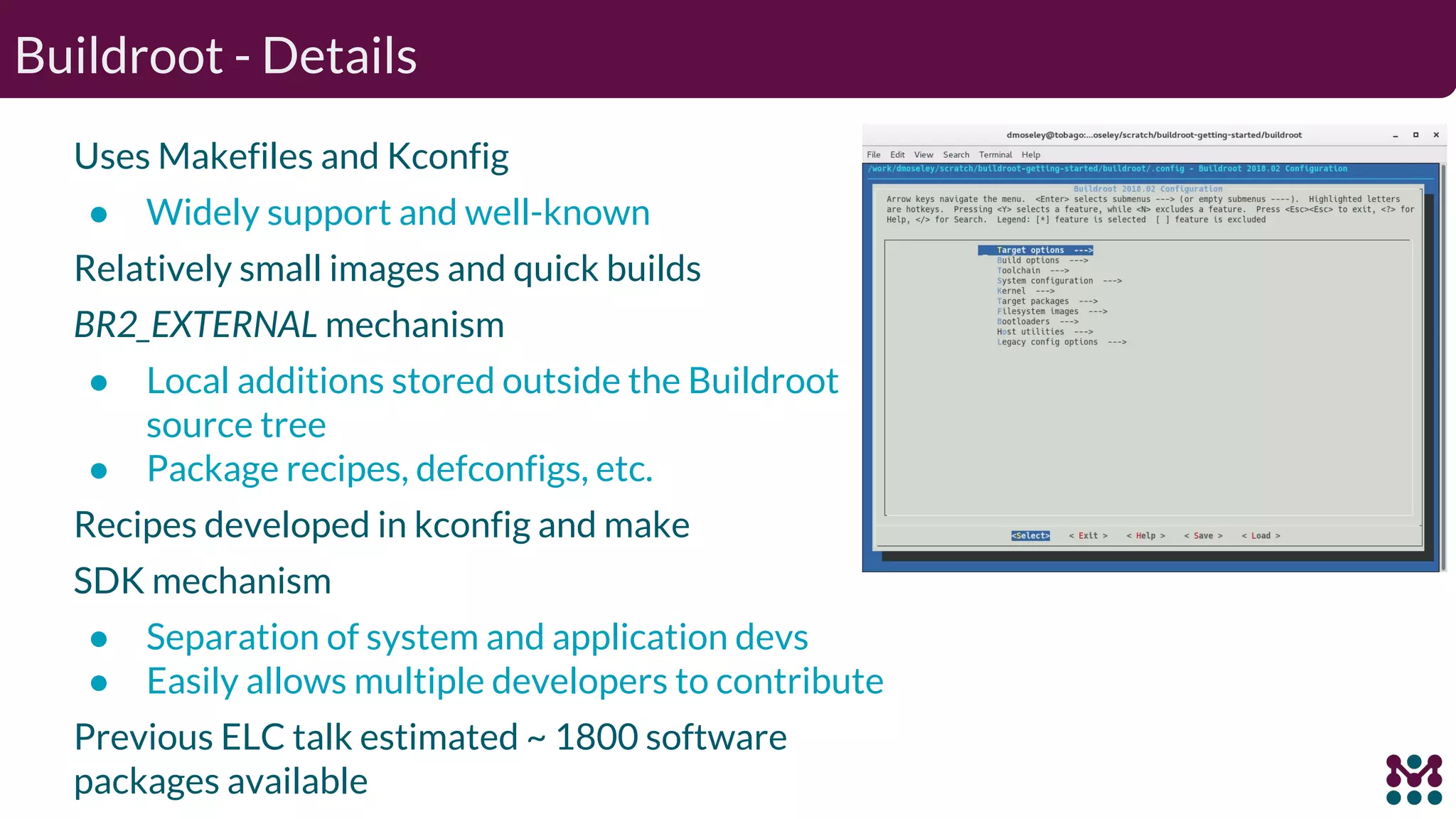Viewport: 1456px width, 819px height.
Task: Open the Edit menu in the terminal
Action: 897,154
